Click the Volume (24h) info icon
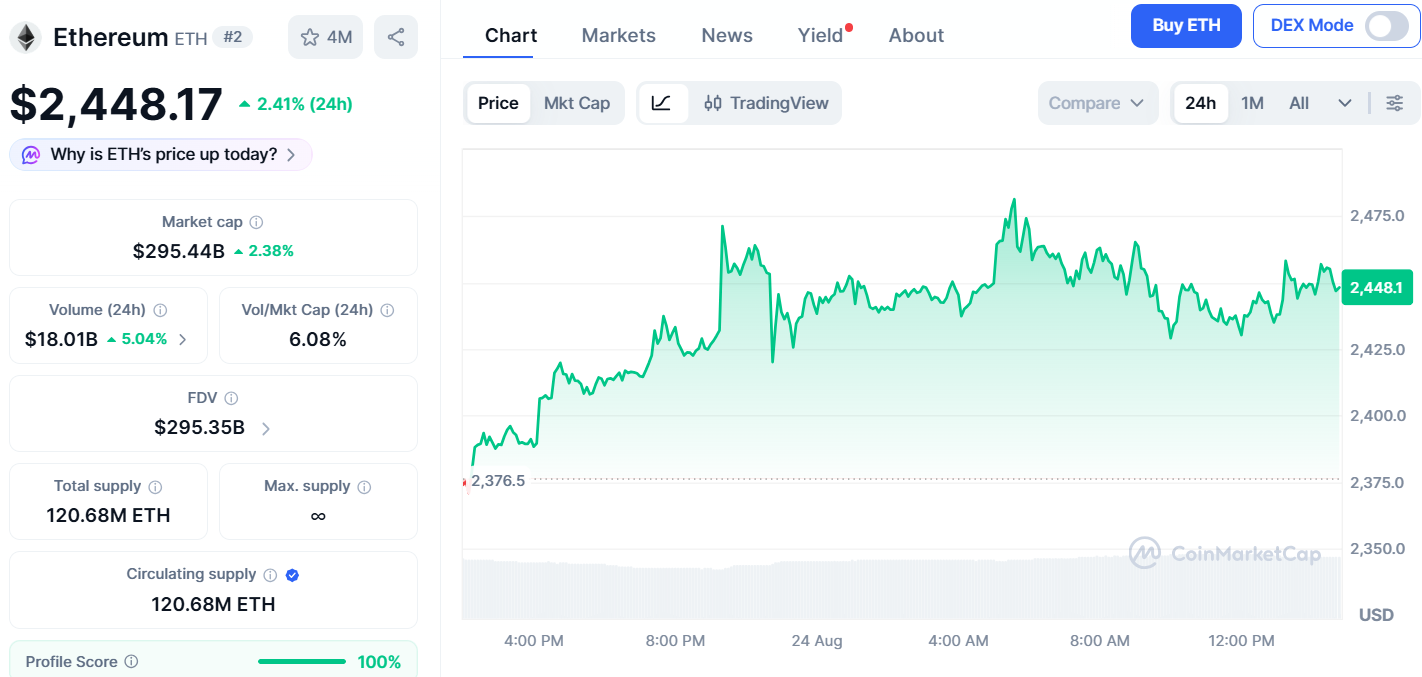 pyautogui.click(x=160, y=310)
